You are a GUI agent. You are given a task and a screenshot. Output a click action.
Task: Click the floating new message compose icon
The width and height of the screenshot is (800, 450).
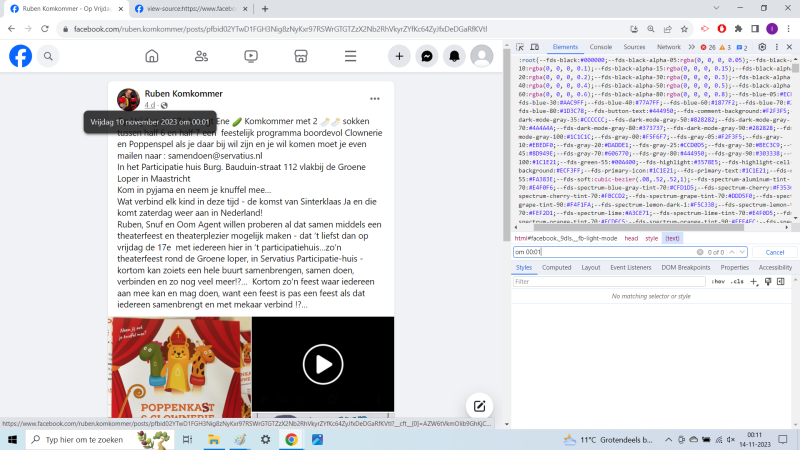479,406
